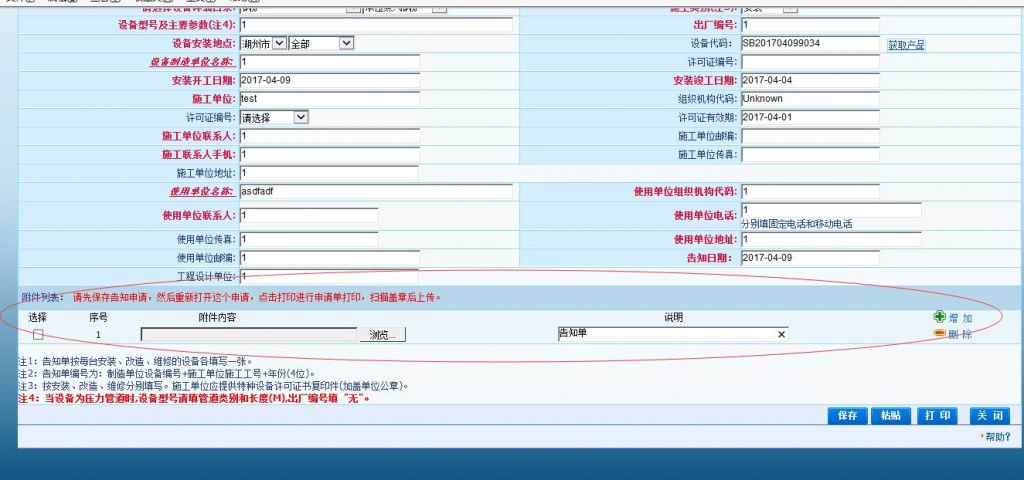Click the 获取产品 link
This screenshot has height=480, width=1024.
pos(906,45)
